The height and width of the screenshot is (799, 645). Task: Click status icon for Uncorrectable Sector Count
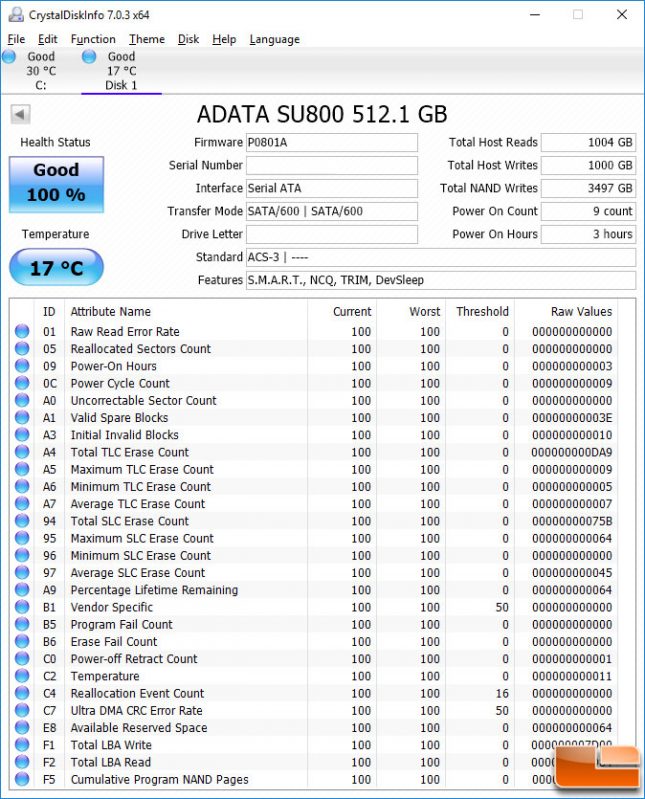coord(22,400)
